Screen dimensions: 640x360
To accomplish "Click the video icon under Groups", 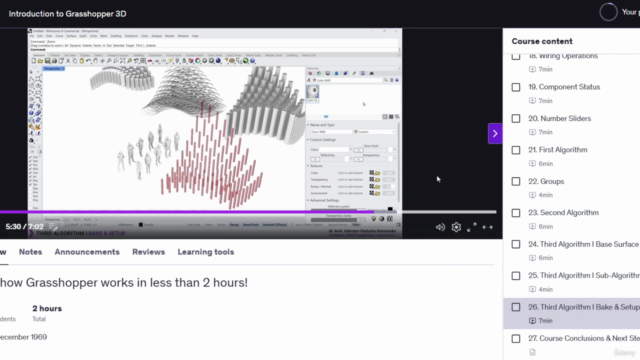I will coord(532,195).
